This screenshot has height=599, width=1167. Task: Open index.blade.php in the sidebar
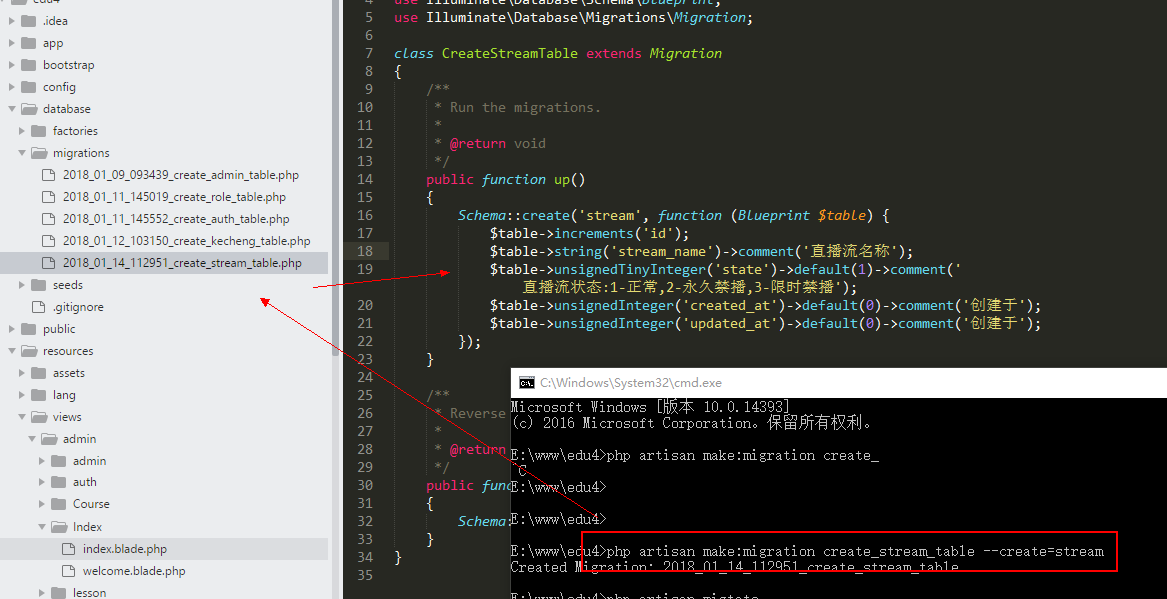point(124,549)
